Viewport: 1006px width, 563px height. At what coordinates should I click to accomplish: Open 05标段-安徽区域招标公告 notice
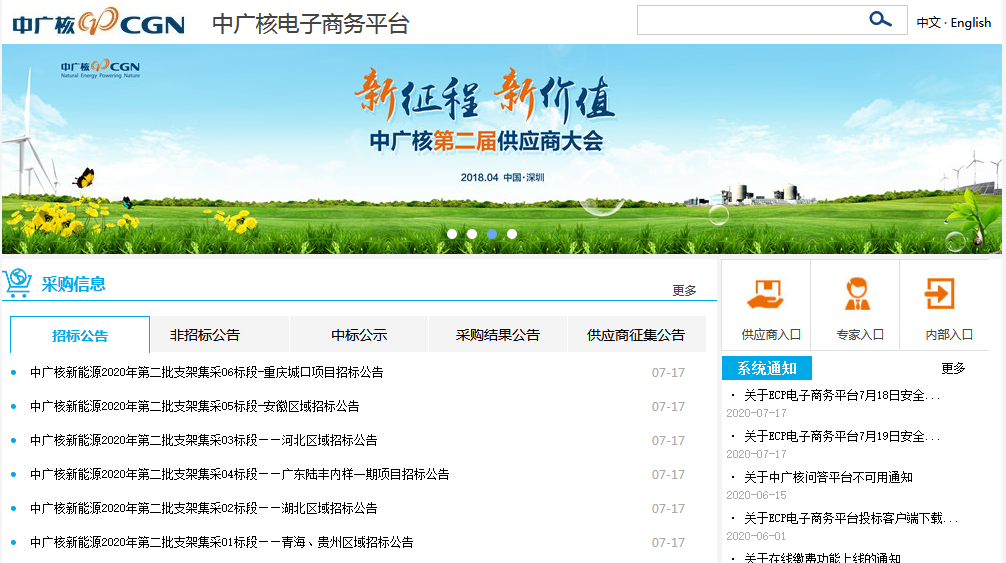[194, 406]
